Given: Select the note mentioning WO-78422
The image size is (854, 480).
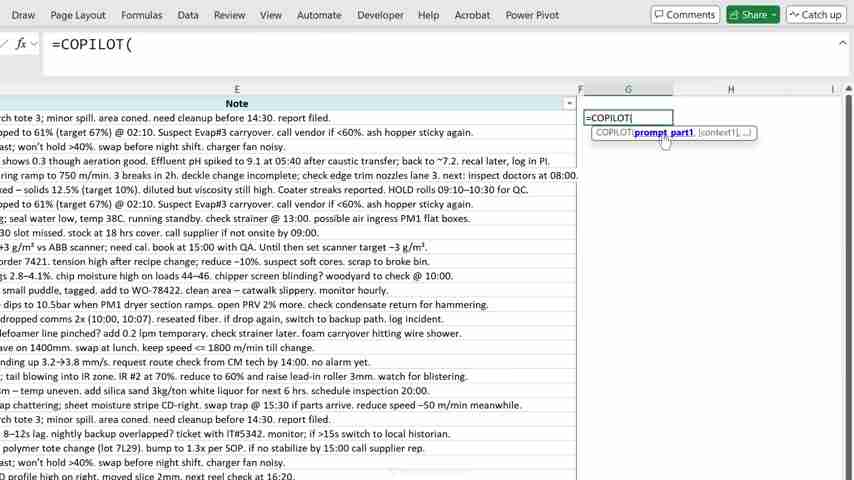Looking at the screenshot, I should click(x=288, y=290).
